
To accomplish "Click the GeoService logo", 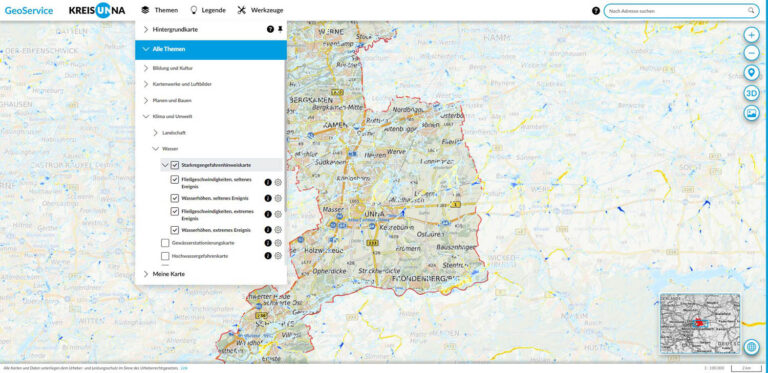I will coord(29,10).
